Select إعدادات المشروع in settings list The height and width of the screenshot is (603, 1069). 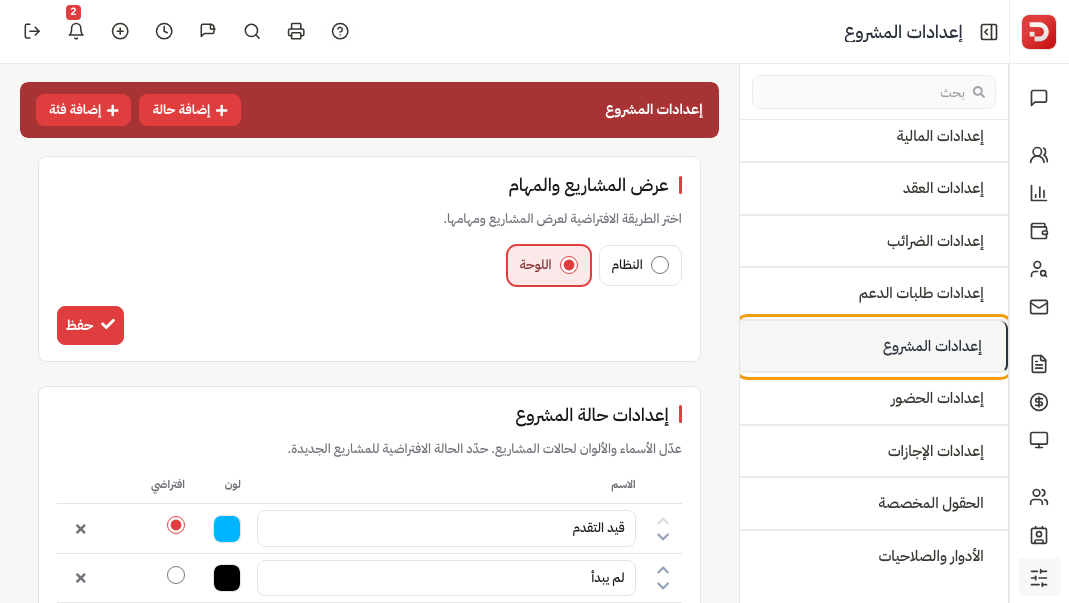click(873, 347)
